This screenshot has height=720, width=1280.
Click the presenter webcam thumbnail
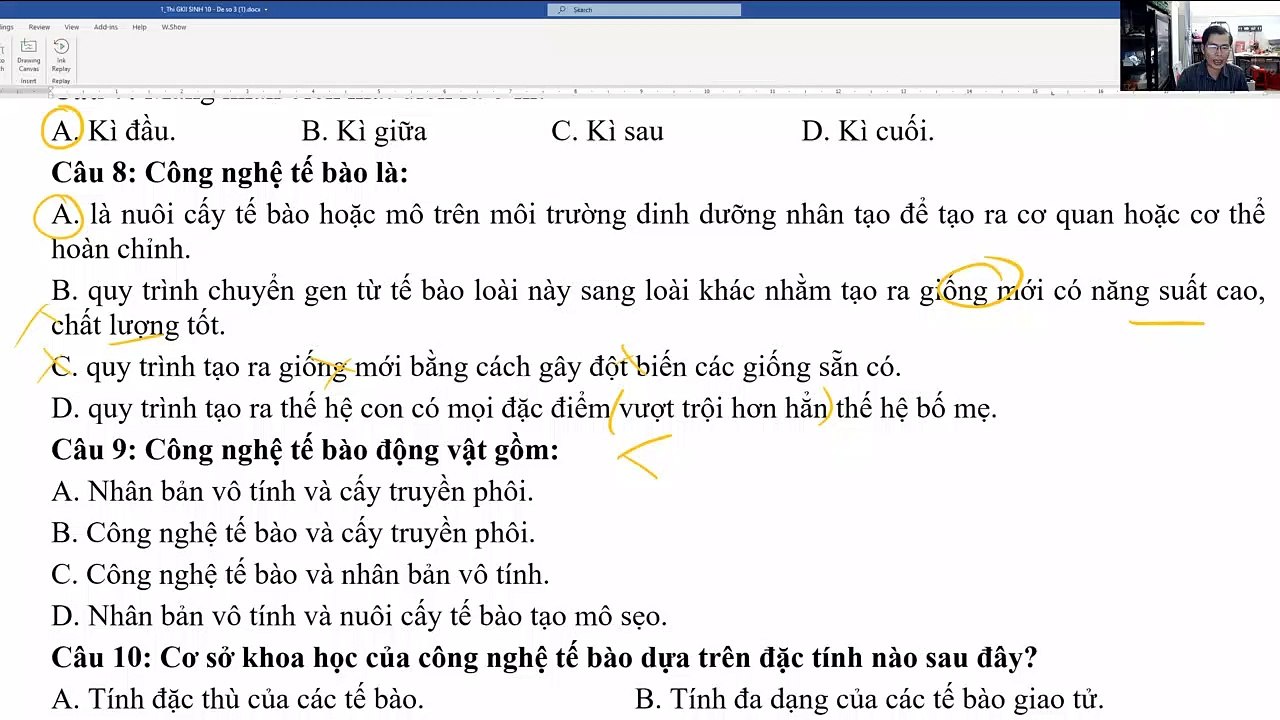1199,46
